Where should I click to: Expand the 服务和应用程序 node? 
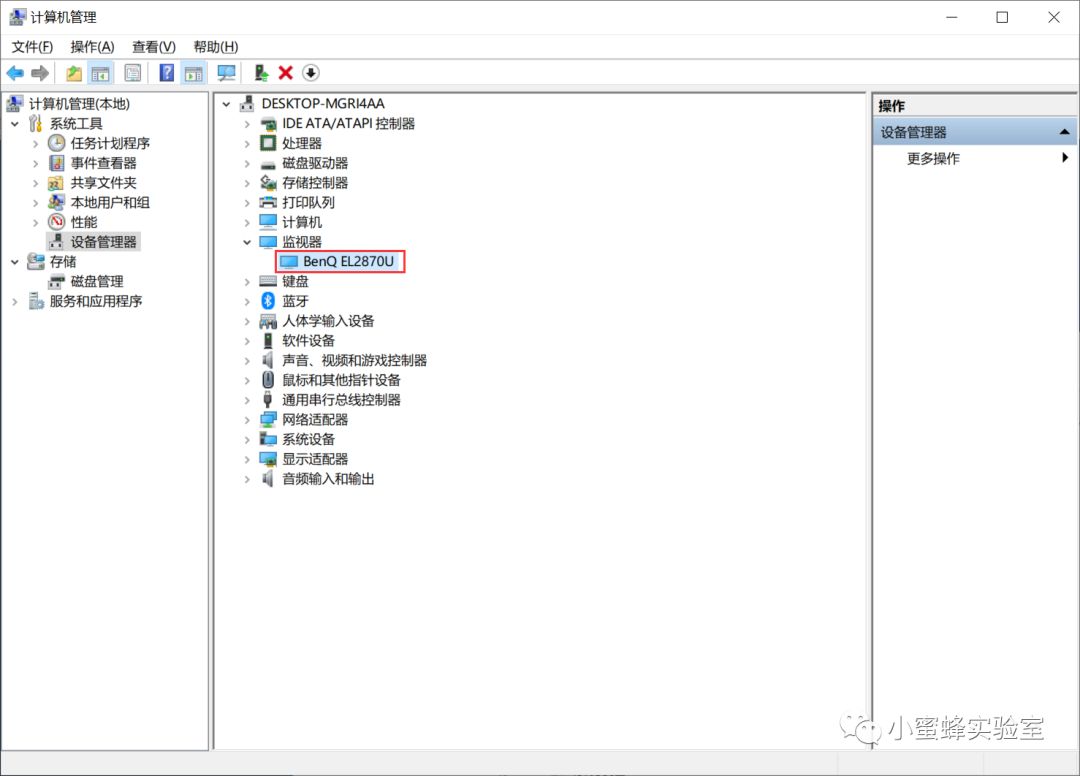15,302
